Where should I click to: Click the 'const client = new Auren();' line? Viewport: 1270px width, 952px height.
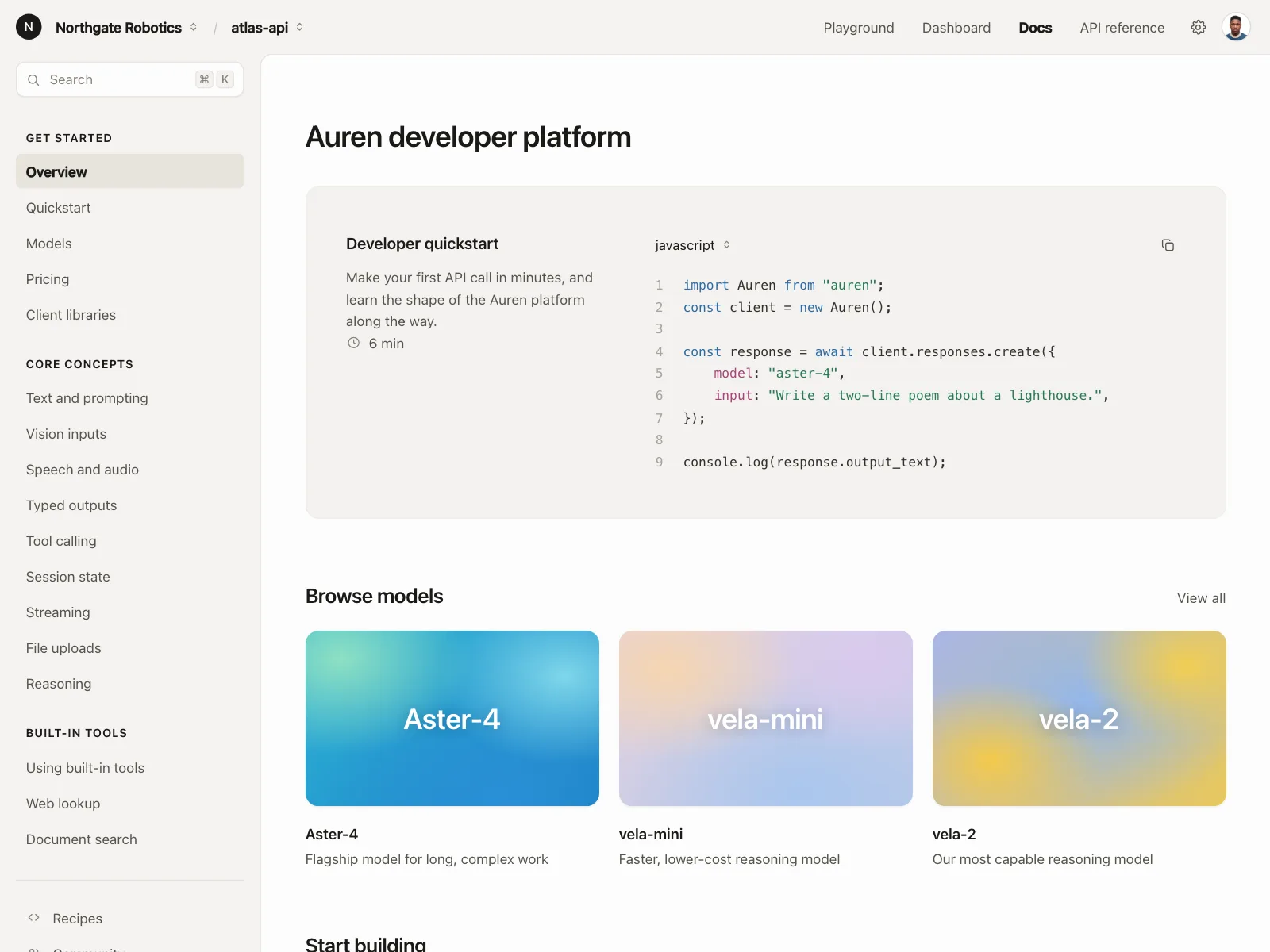tap(787, 307)
